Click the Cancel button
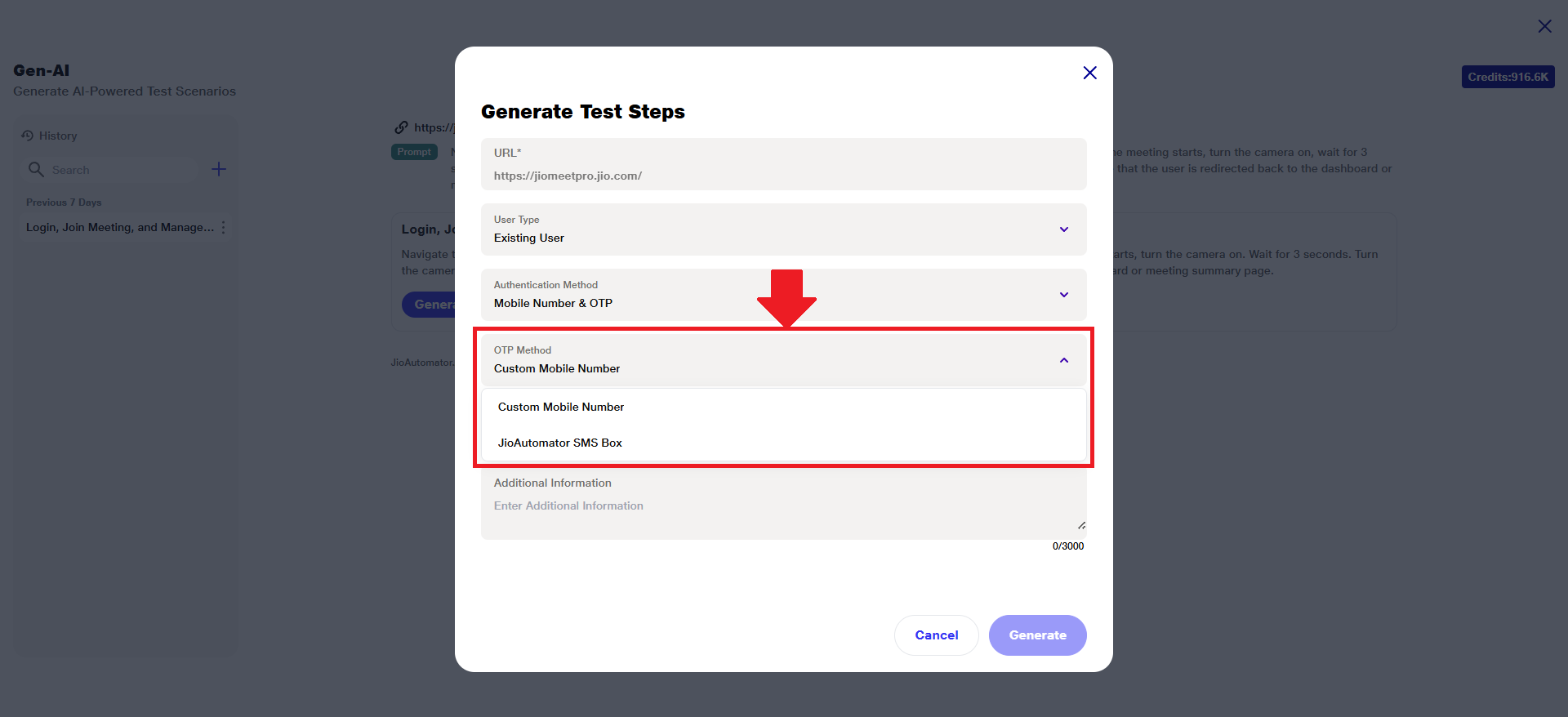Viewport: 1568px width, 717px height. (x=936, y=635)
